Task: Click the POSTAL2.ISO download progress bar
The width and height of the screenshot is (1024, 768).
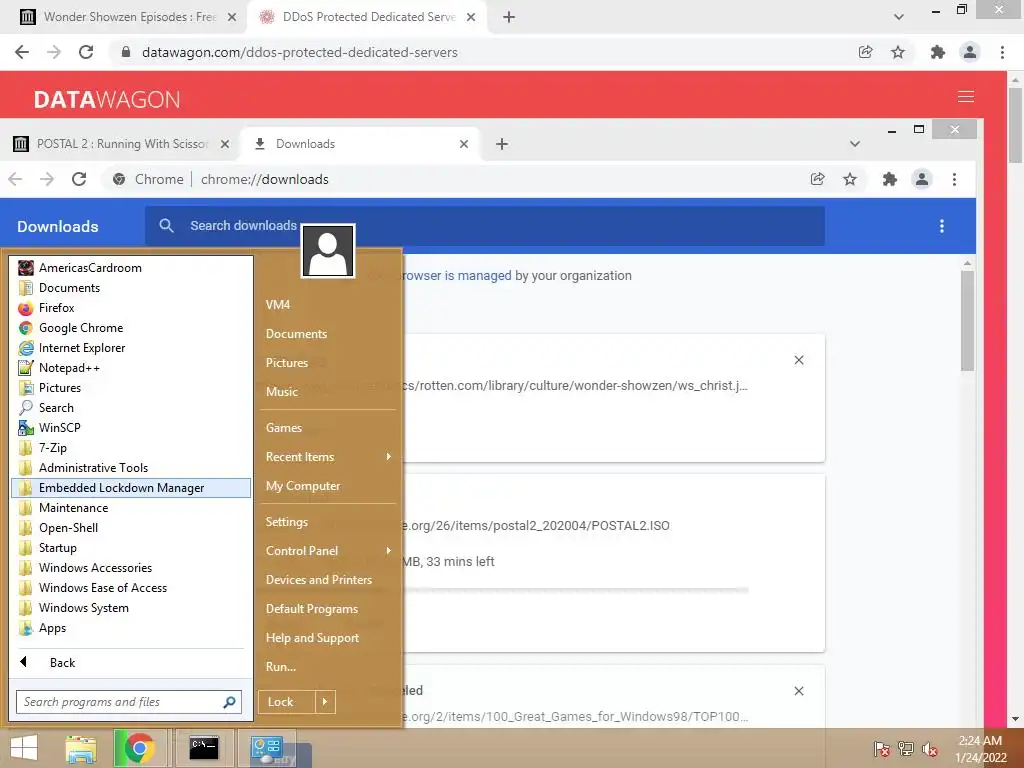Action: coord(575,590)
